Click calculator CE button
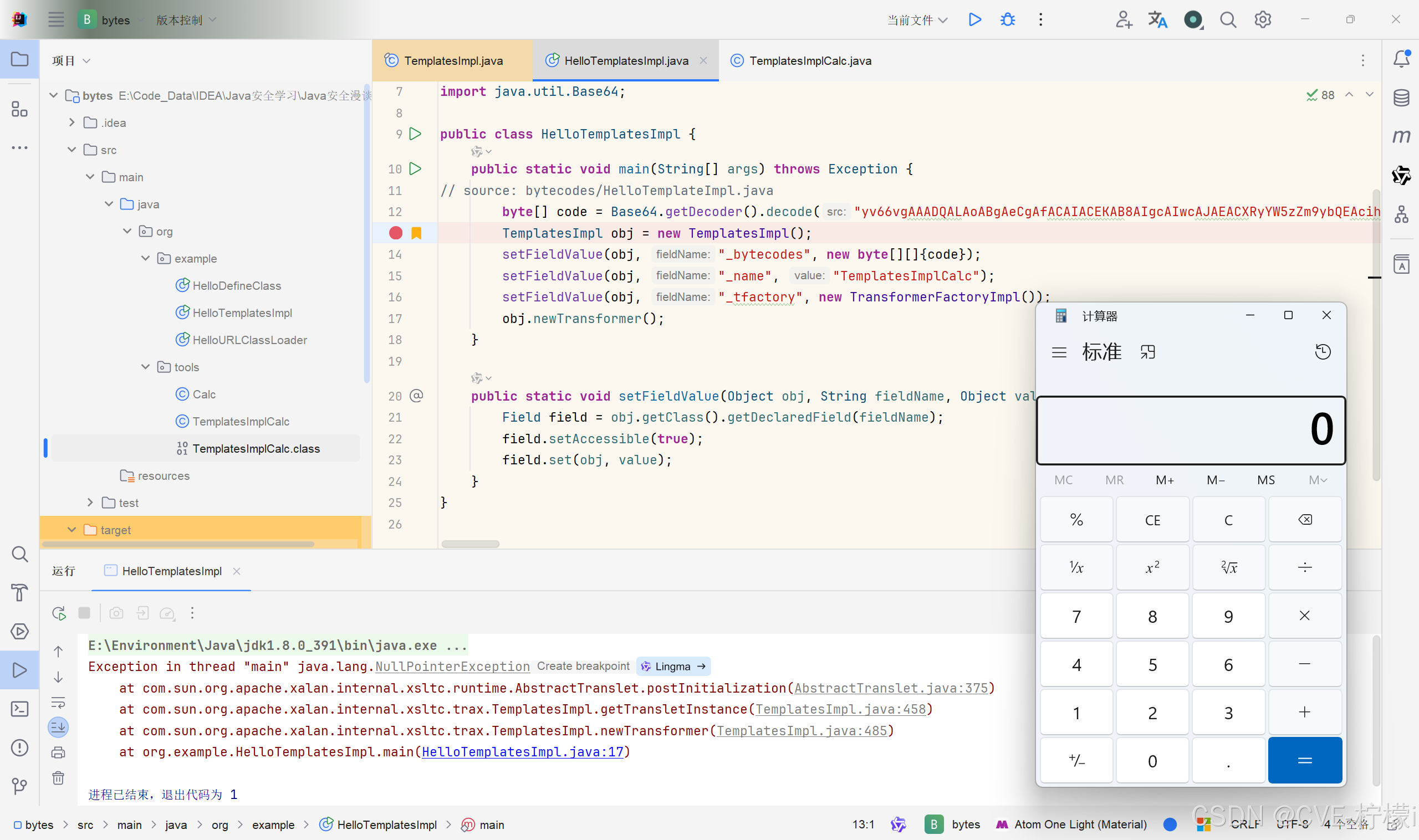Viewport: 1419px width, 840px height. (x=1152, y=520)
